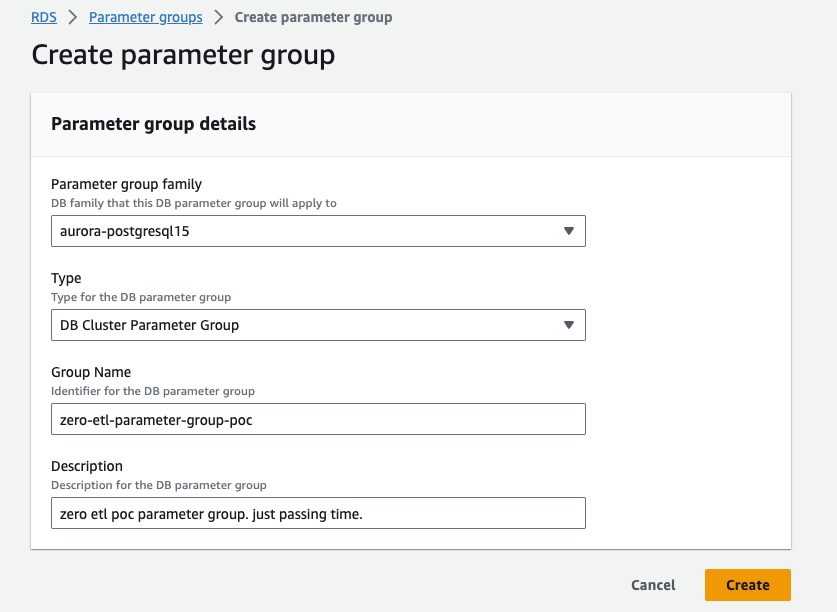837x612 pixels.
Task: Click the orange Create button
Action: point(747,585)
